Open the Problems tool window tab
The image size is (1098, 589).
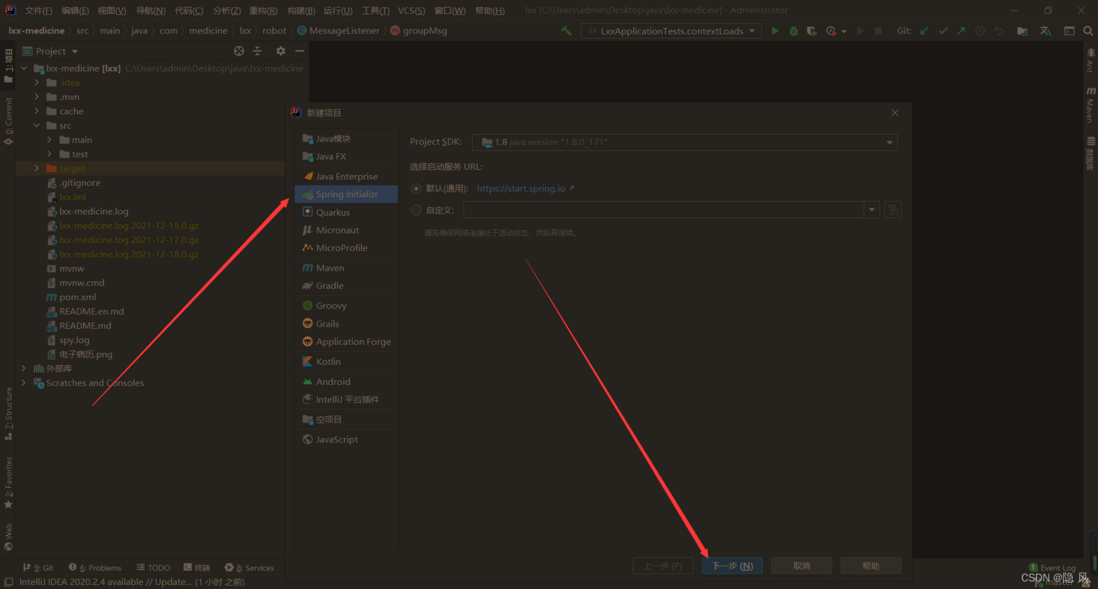click(x=95, y=568)
